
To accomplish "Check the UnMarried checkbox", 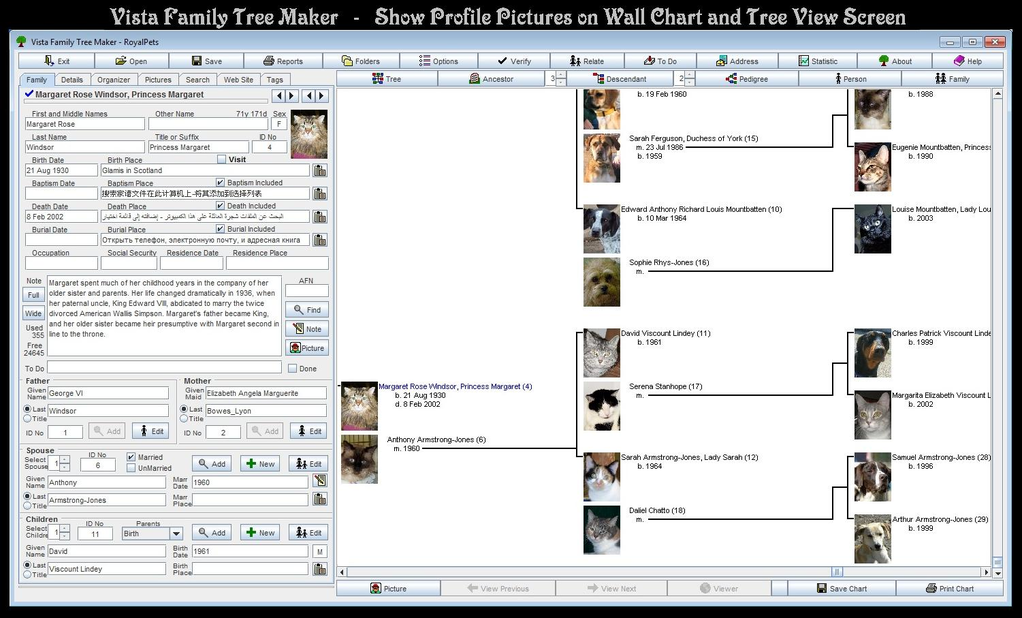I will click(x=131, y=467).
